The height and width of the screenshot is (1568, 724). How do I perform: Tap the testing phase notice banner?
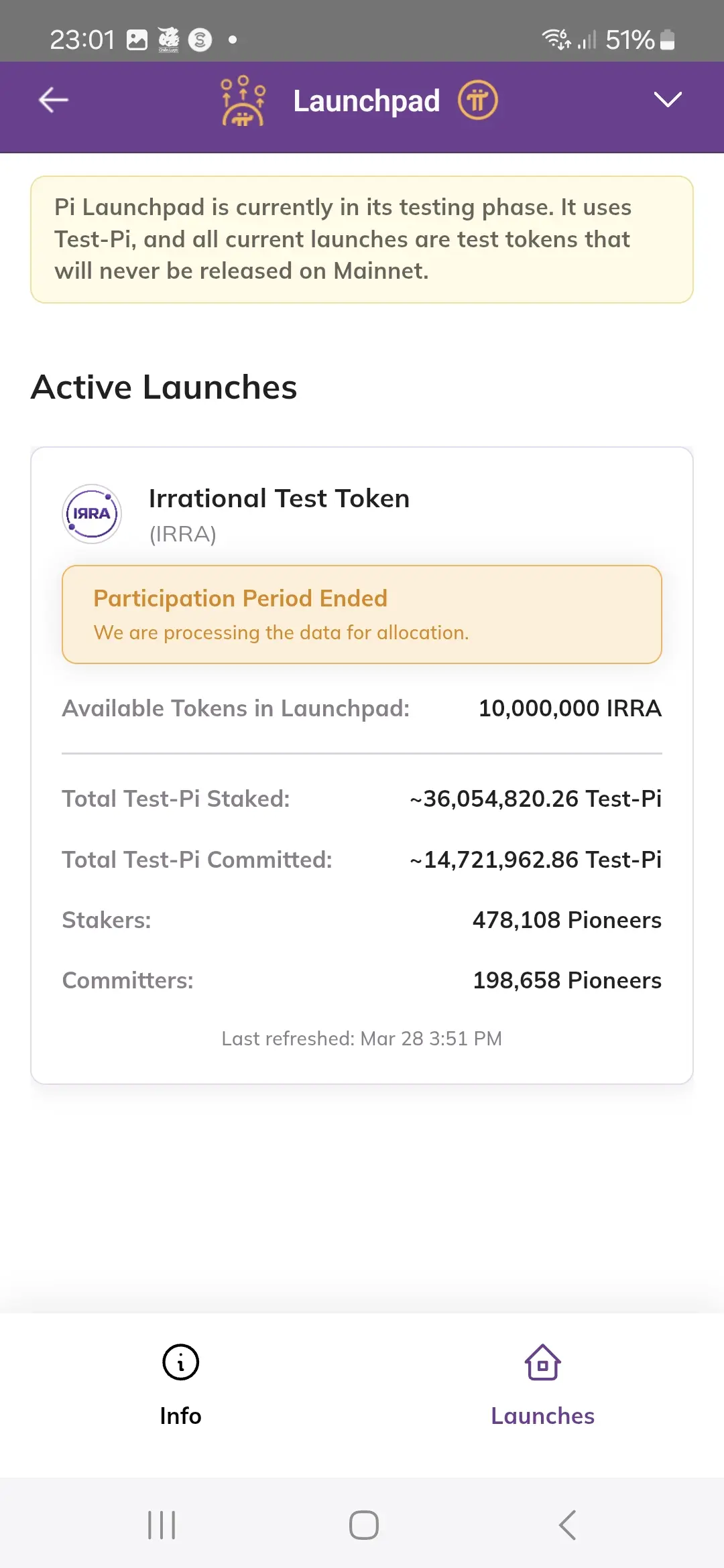(x=362, y=239)
